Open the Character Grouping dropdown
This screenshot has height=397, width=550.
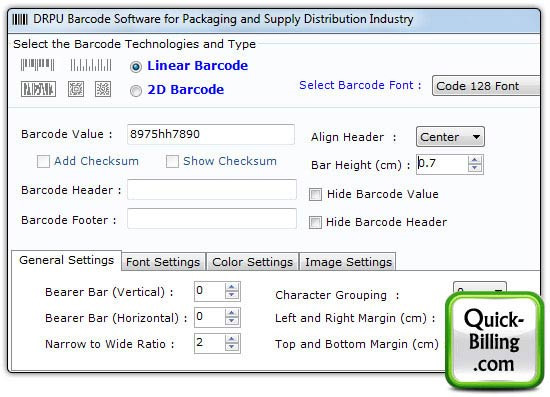tap(479, 287)
